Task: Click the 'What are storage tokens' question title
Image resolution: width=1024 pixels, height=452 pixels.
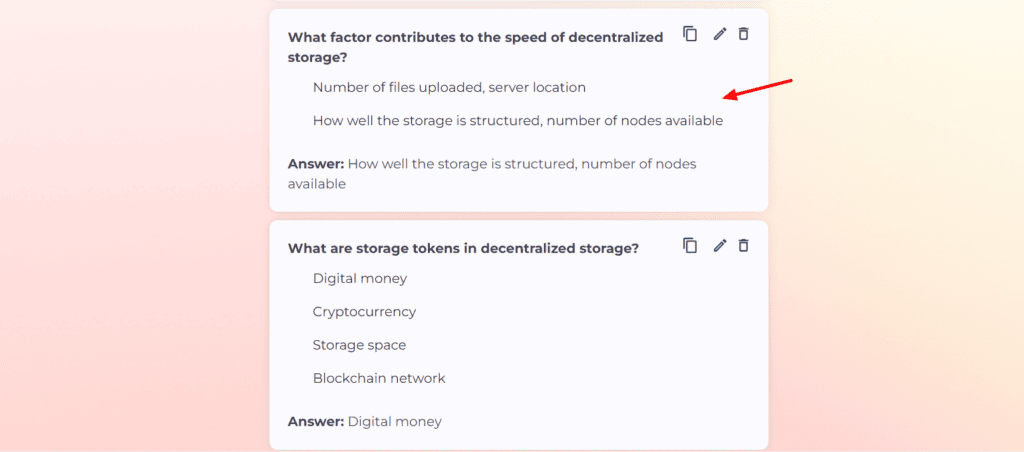Action: pyautogui.click(x=463, y=248)
